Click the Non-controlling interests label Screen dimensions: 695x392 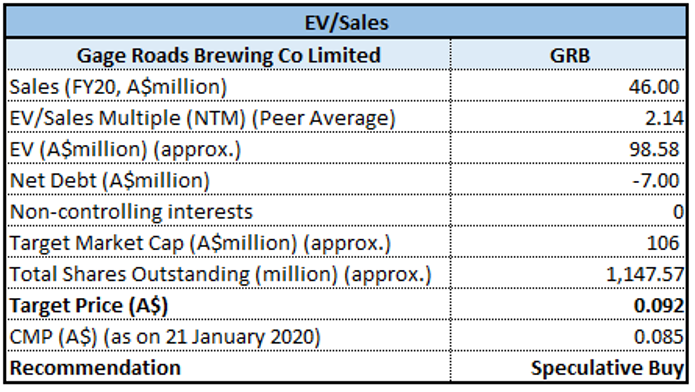131,212
